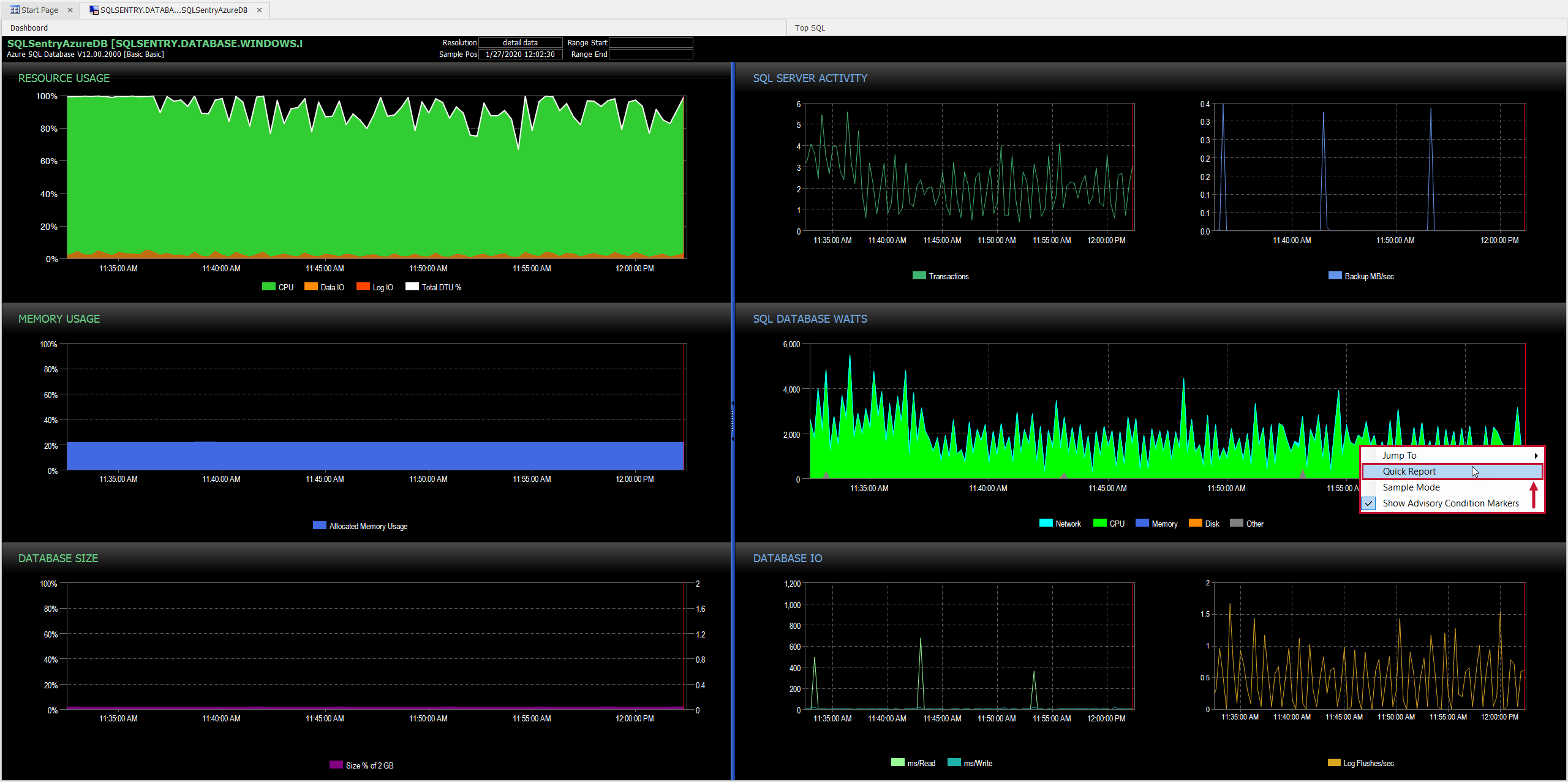
Task: Click the Start Page tab icon
Action: [x=15, y=10]
